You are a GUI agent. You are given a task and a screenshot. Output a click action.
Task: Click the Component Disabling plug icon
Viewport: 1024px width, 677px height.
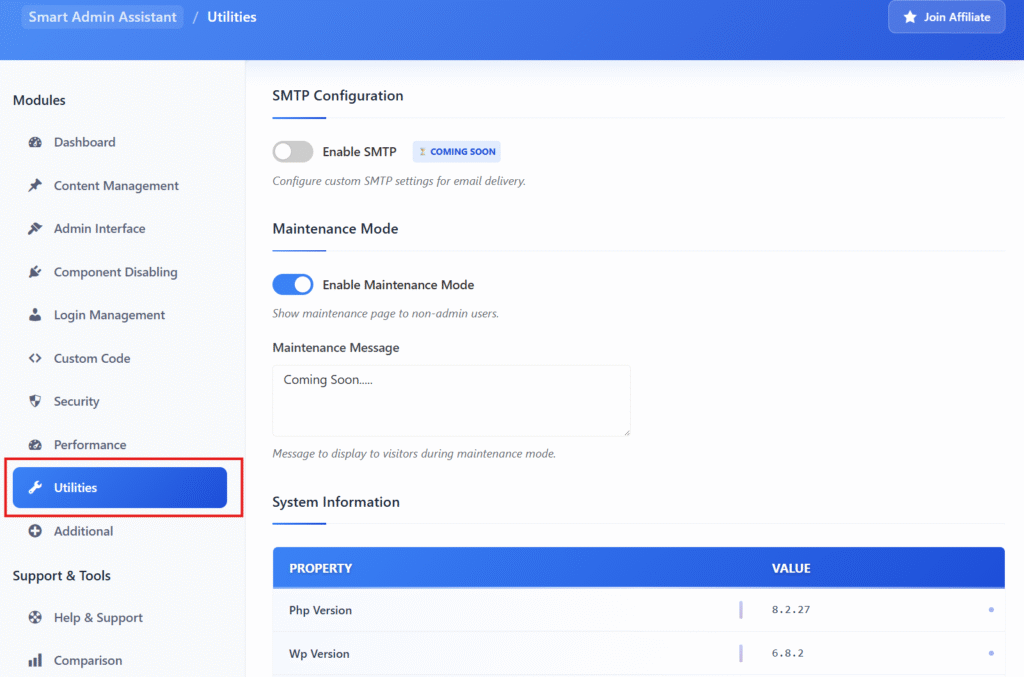(x=35, y=272)
